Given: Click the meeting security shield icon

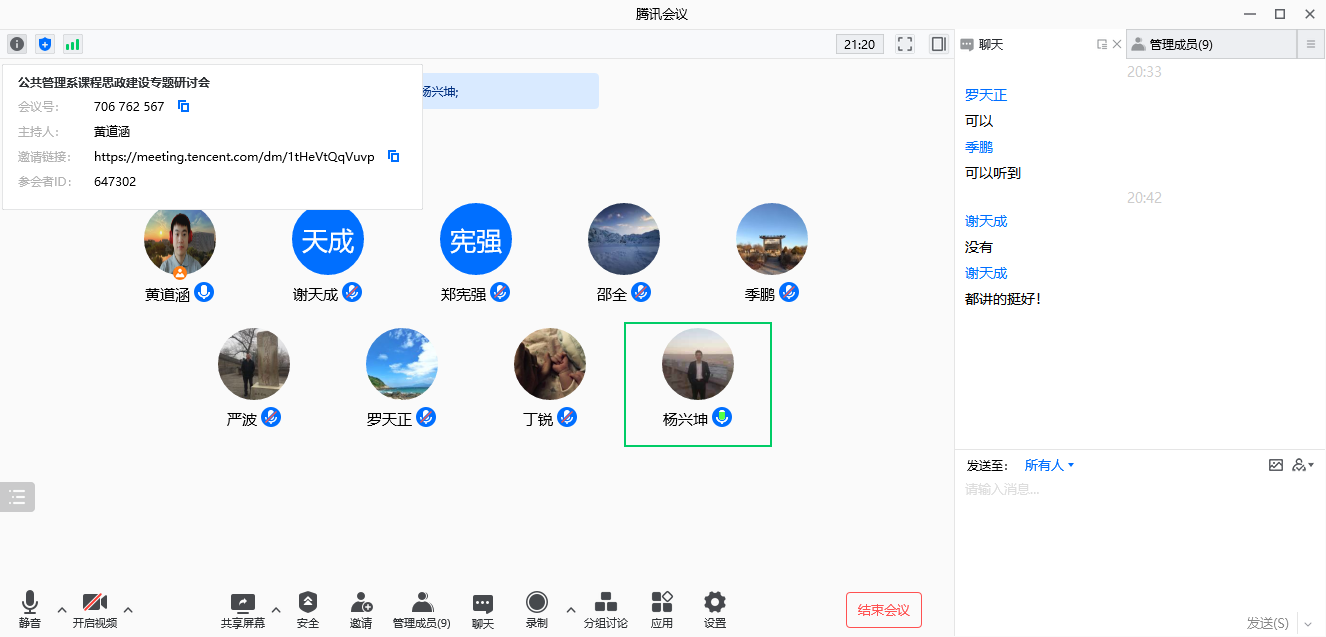Looking at the screenshot, I should [44, 43].
